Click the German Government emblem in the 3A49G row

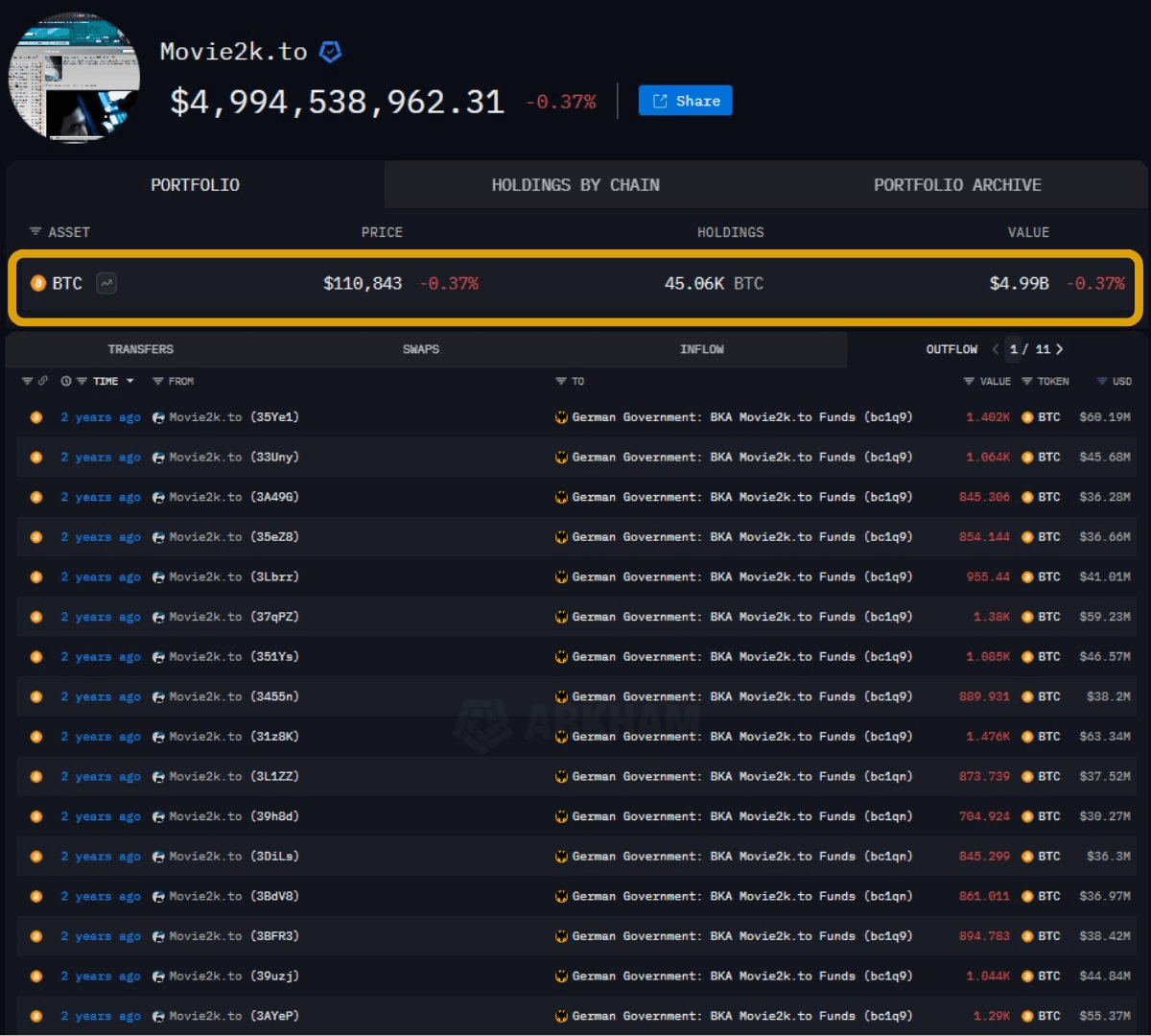tap(561, 497)
